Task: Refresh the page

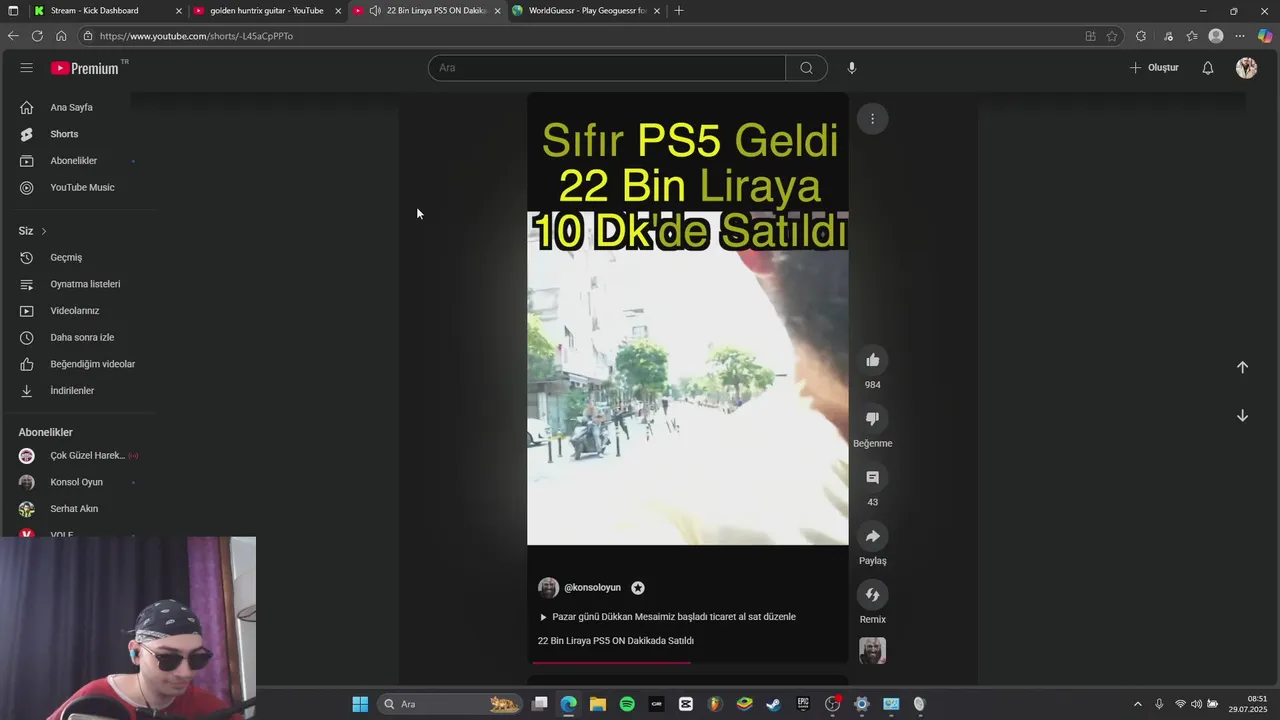Action: (37, 36)
